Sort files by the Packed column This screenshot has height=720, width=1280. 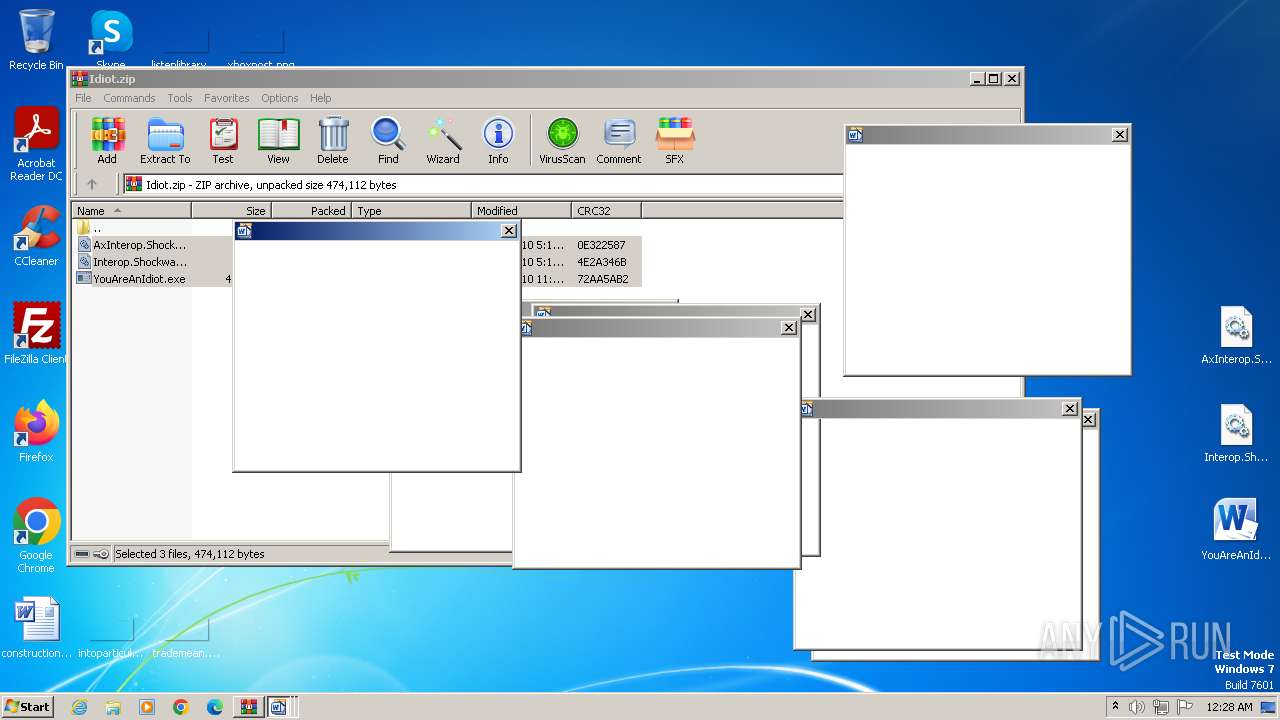pos(311,211)
